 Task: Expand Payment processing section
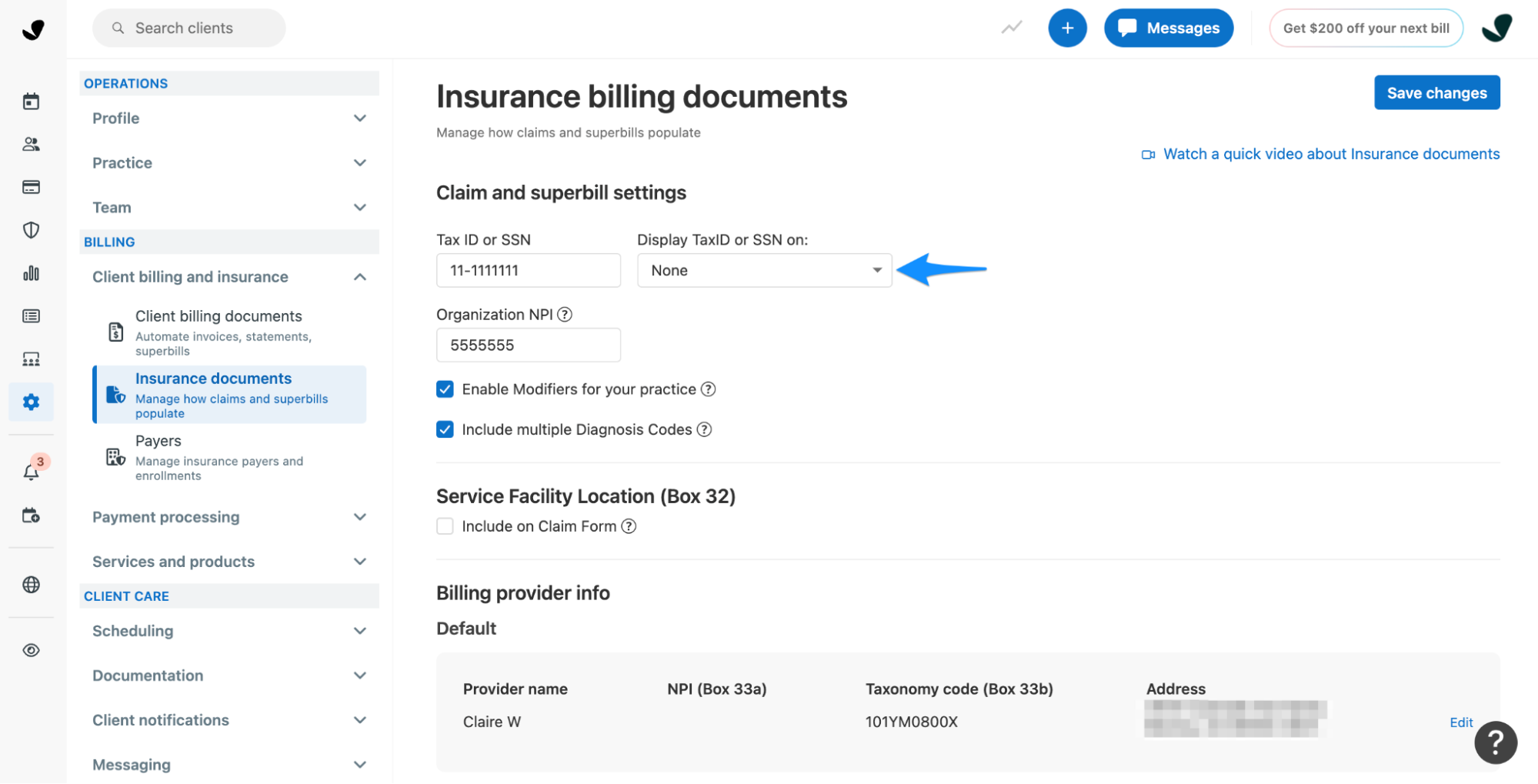(229, 517)
